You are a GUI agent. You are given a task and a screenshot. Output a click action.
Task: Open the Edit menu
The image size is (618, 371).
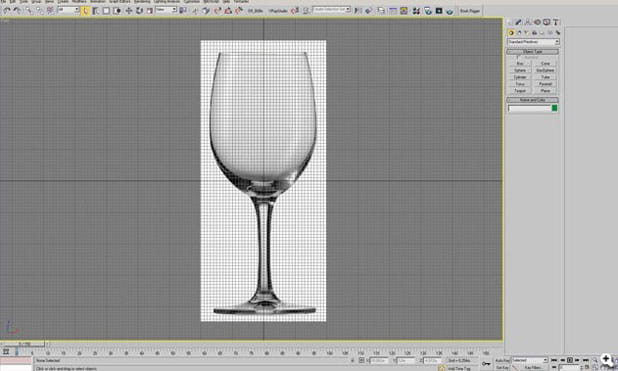[13, 2]
